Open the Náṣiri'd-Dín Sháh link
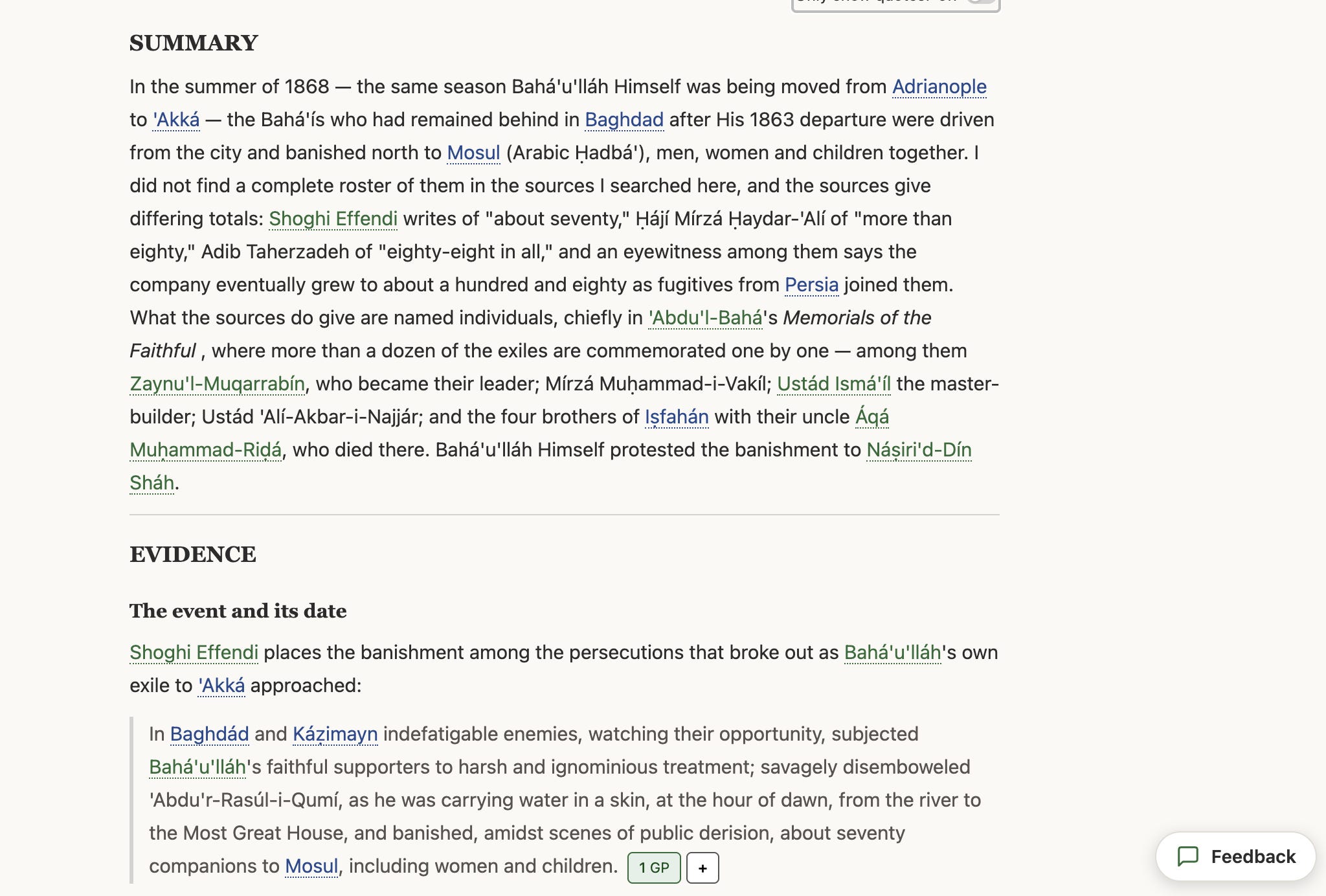This screenshot has width=1326, height=896. pos(919,450)
